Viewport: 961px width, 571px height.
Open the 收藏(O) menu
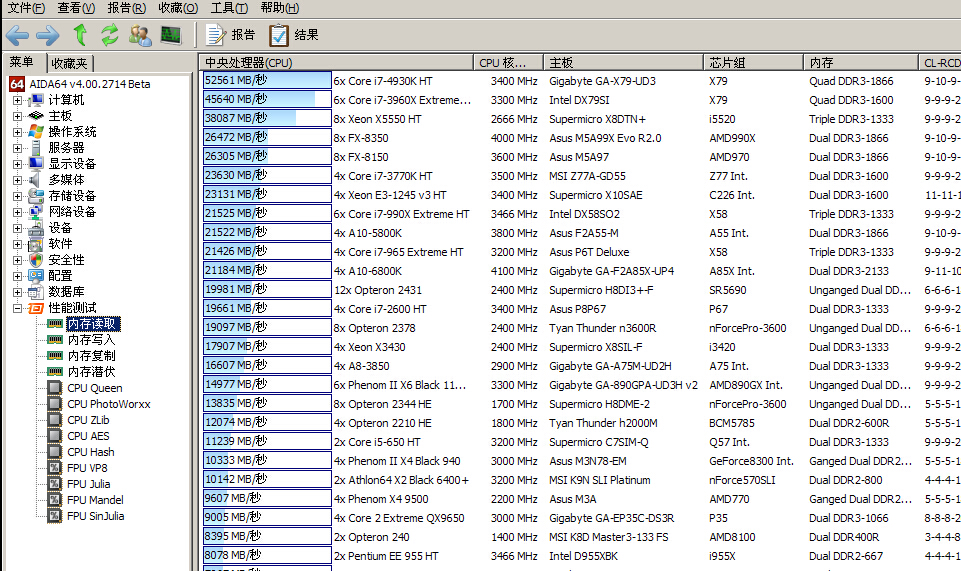click(178, 8)
